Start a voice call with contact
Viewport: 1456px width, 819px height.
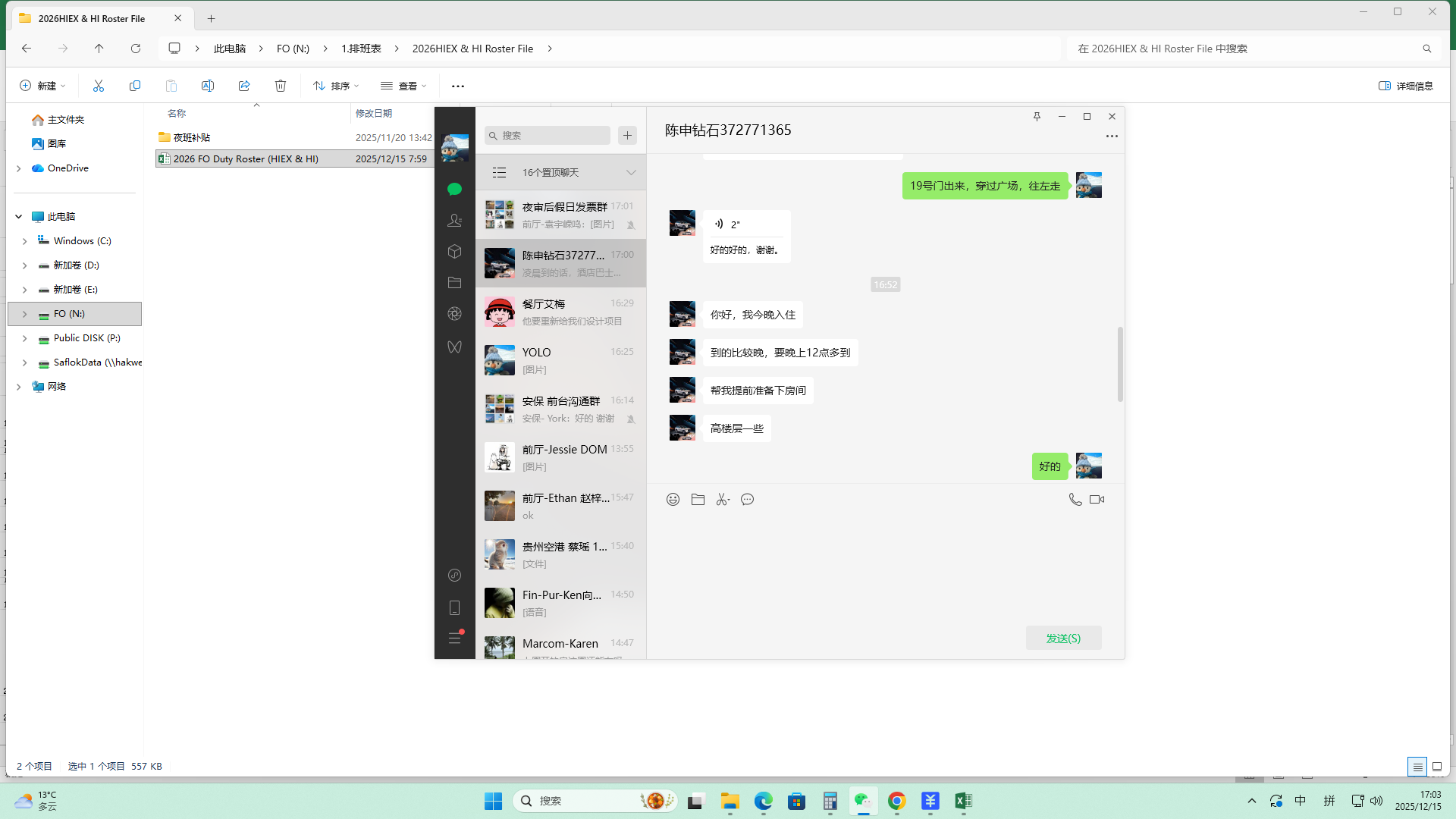pyautogui.click(x=1075, y=499)
